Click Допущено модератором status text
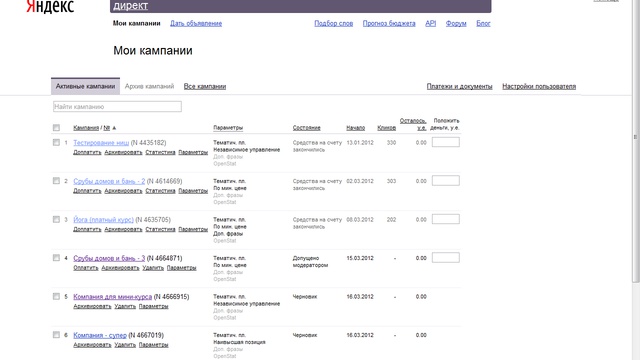The image size is (640, 360). [310, 262]
